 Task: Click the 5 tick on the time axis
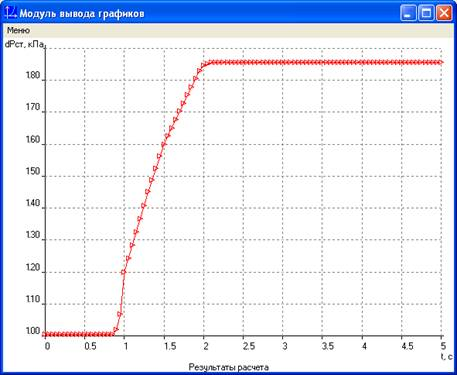tap(443, 346)
